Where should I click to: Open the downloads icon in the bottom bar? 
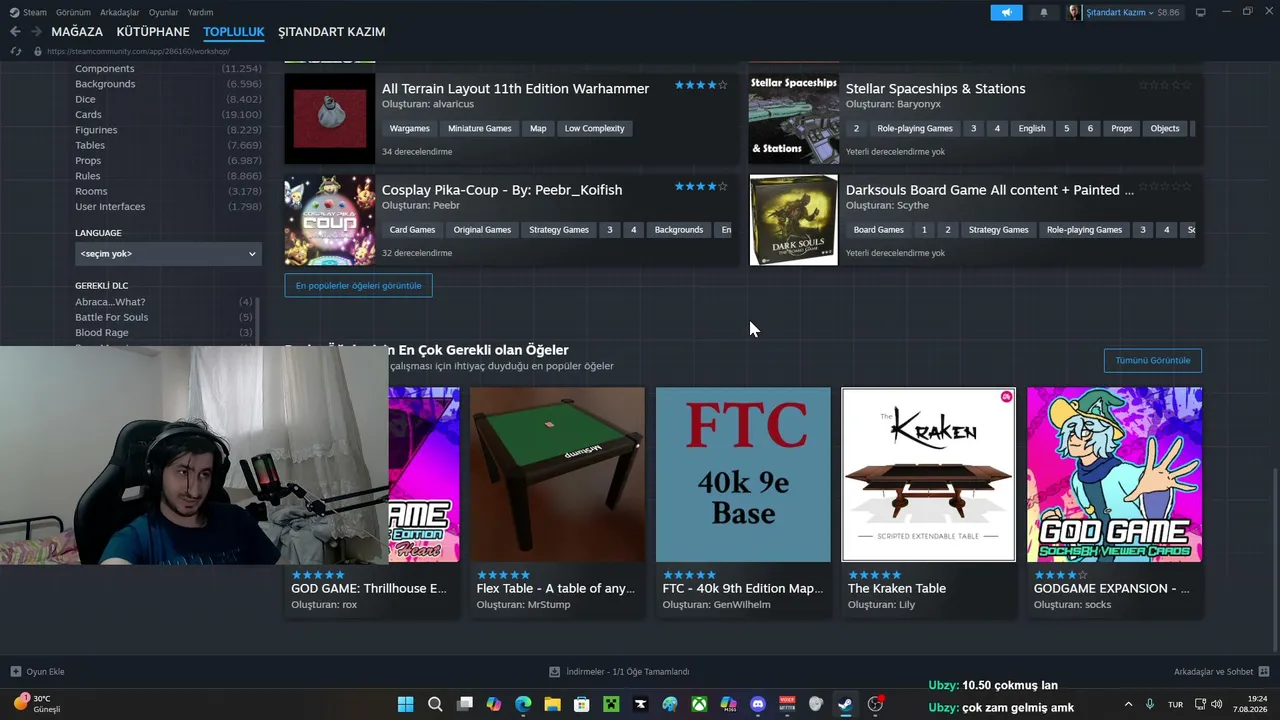click(554, 672)
